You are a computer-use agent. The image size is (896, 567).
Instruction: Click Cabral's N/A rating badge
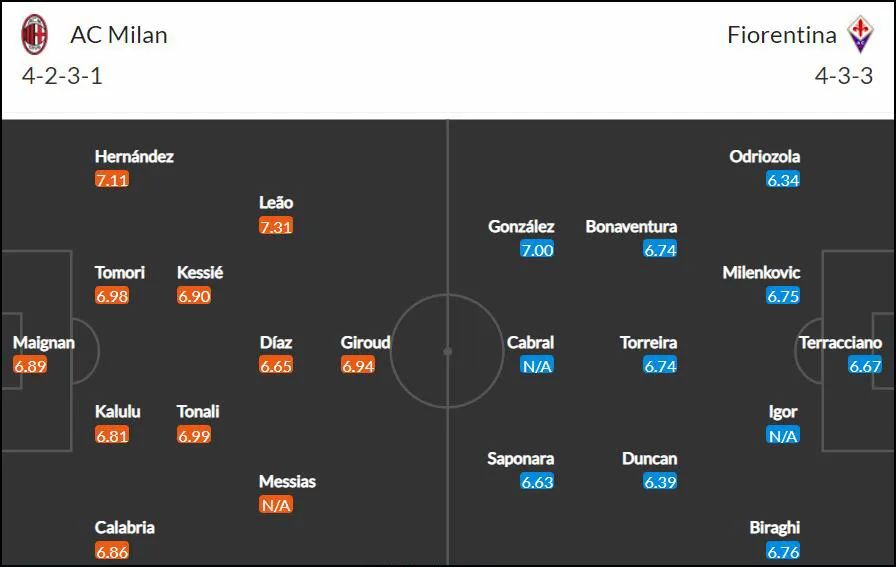[537, 366]
